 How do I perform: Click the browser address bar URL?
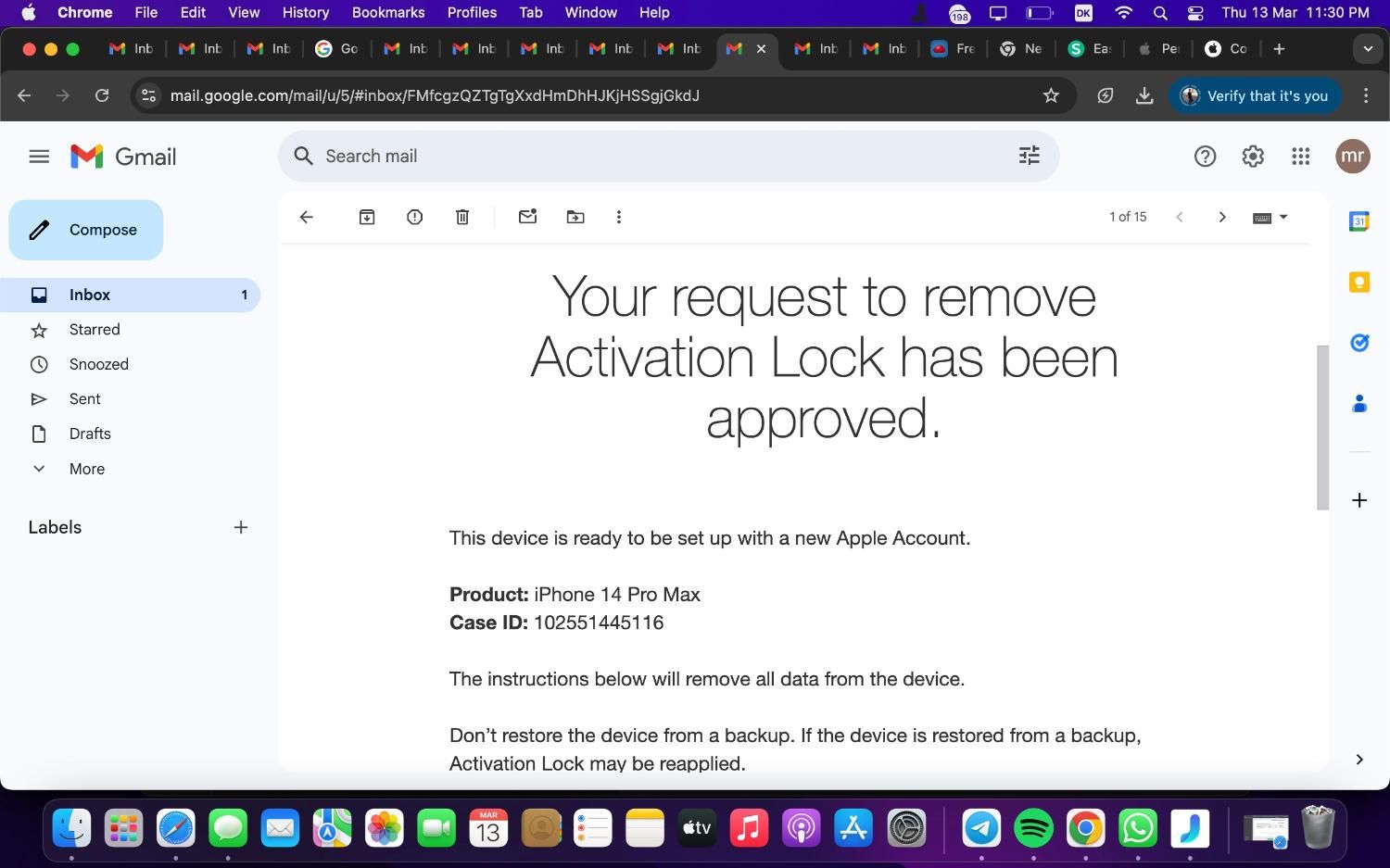pos(435,95)
